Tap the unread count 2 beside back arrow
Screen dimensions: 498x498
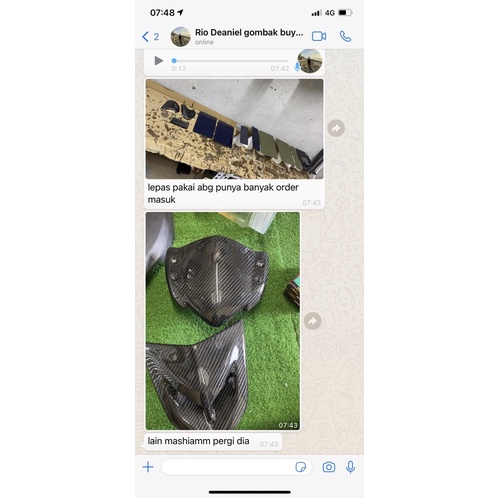click(x=156, y=37)
